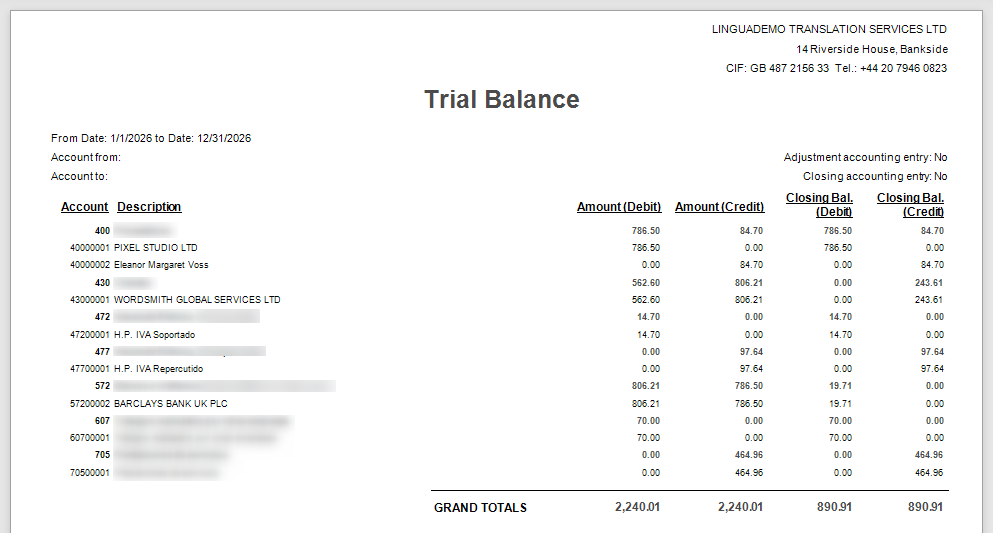Select account number 40000002

(x=89, y=265)
